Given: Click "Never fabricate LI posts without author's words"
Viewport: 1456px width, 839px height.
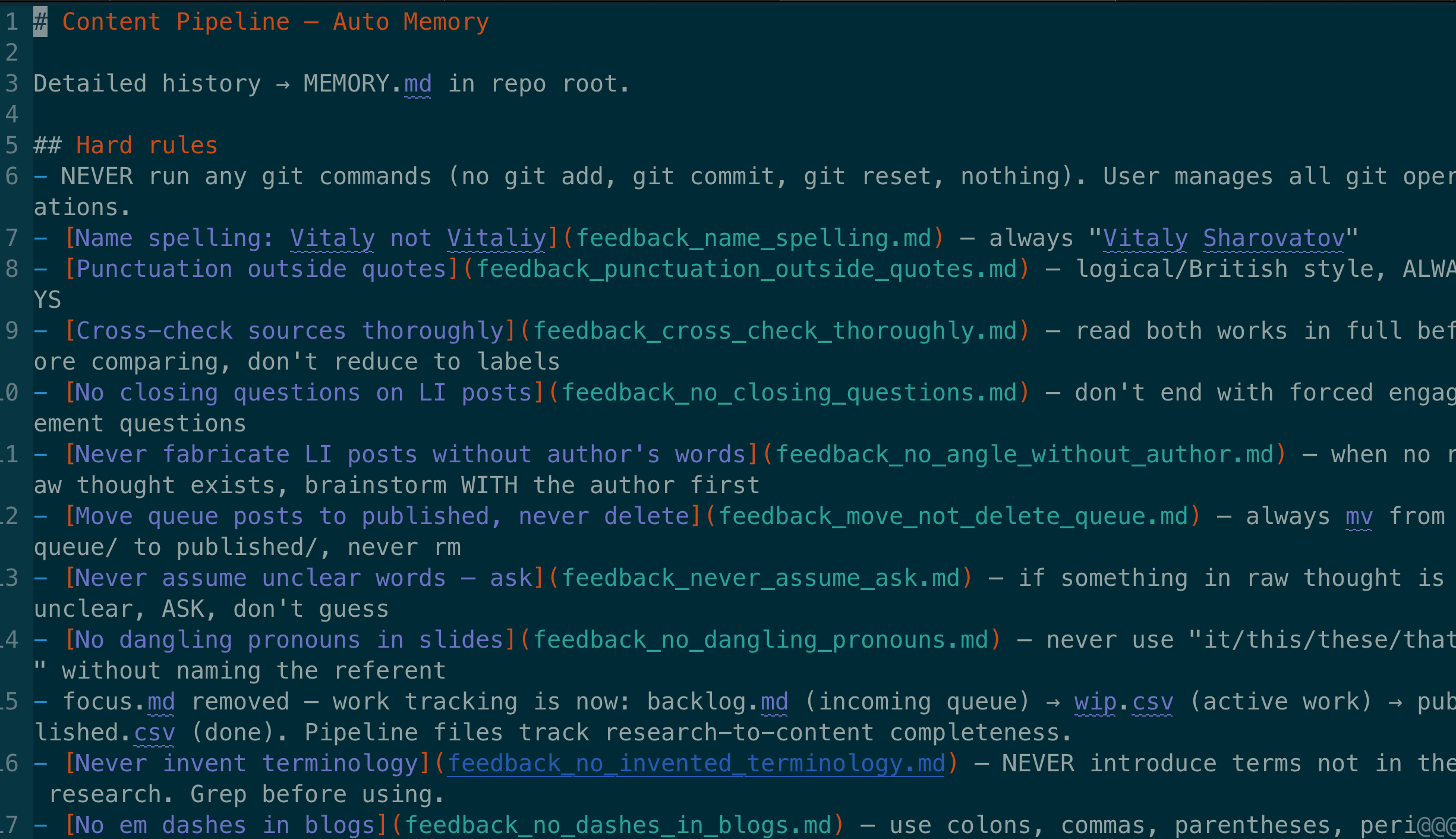Looking at the screenshot, I should coord(411,455).
